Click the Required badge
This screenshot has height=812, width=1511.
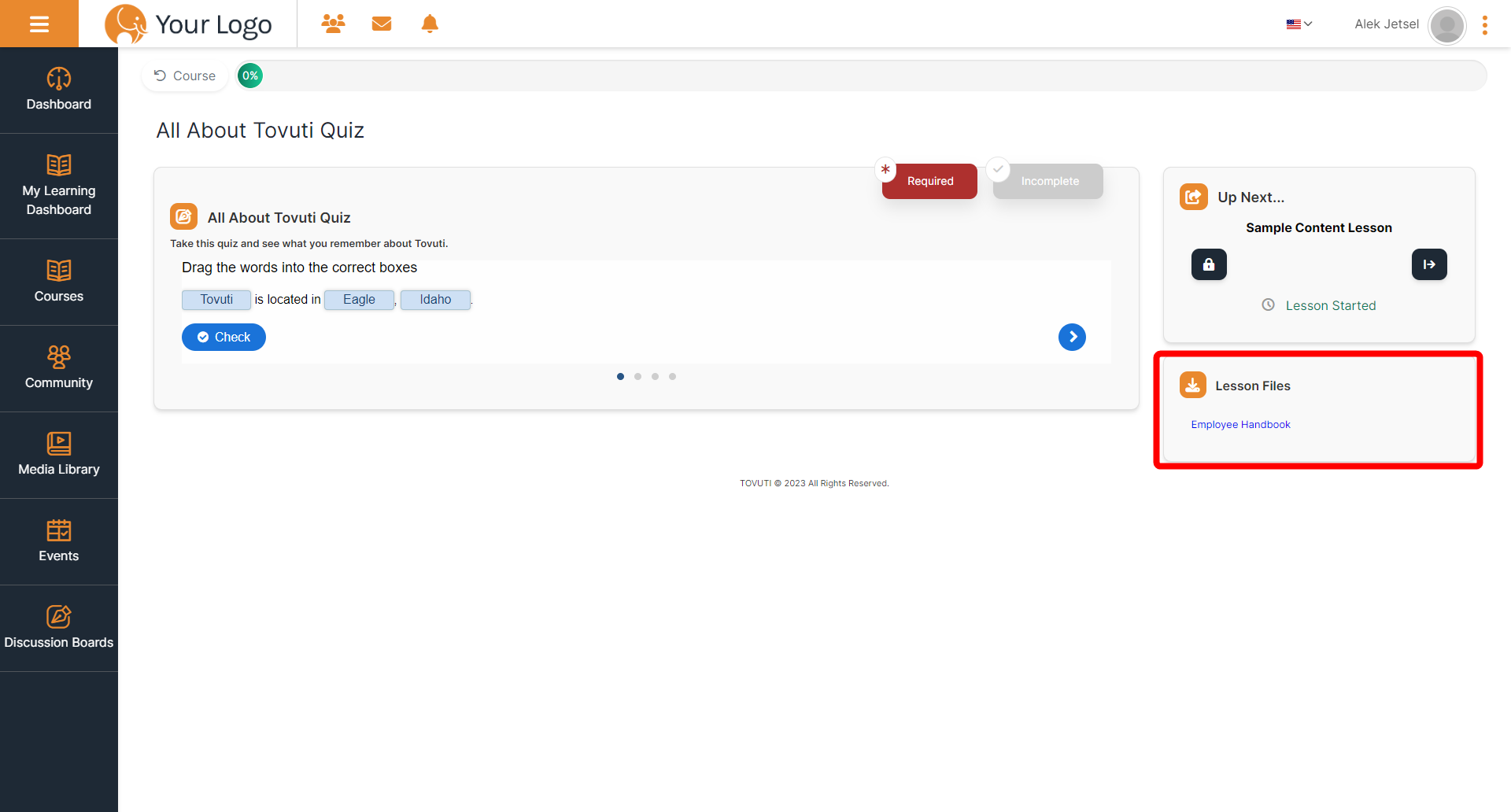point(929,181)
